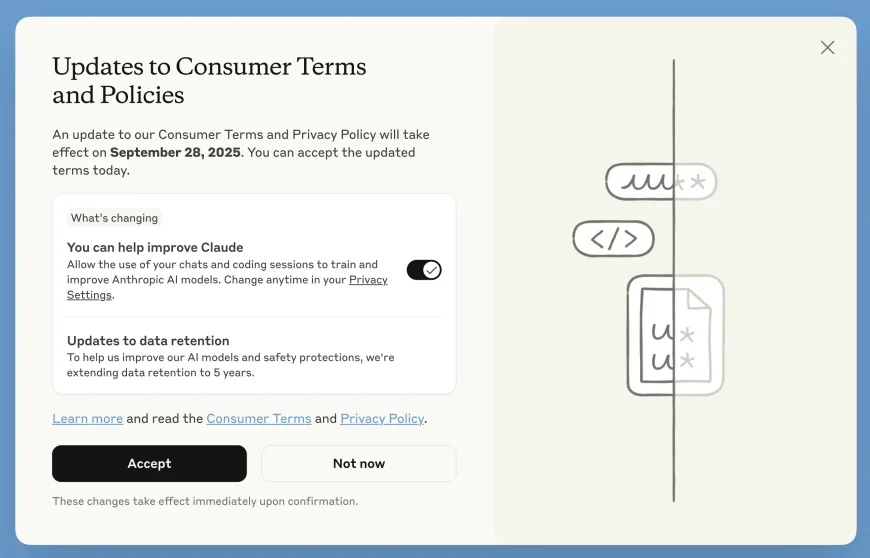Click the changes take effect immediately note
Viewport: 870px width, 558px height.
[205, 501]
